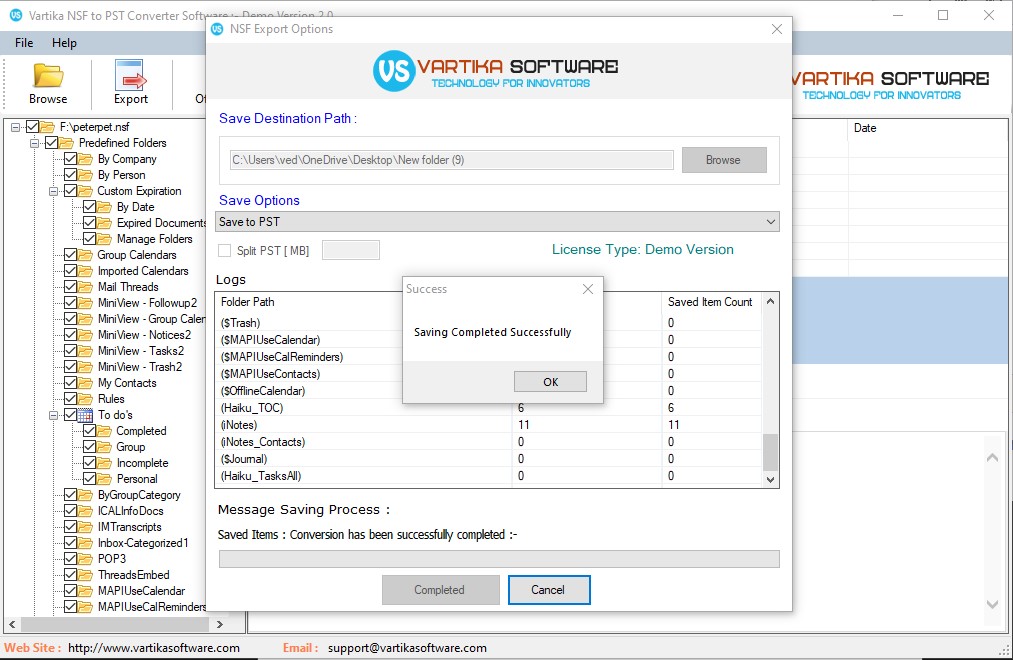Enable the Split PST checkbox

point(225,251)
